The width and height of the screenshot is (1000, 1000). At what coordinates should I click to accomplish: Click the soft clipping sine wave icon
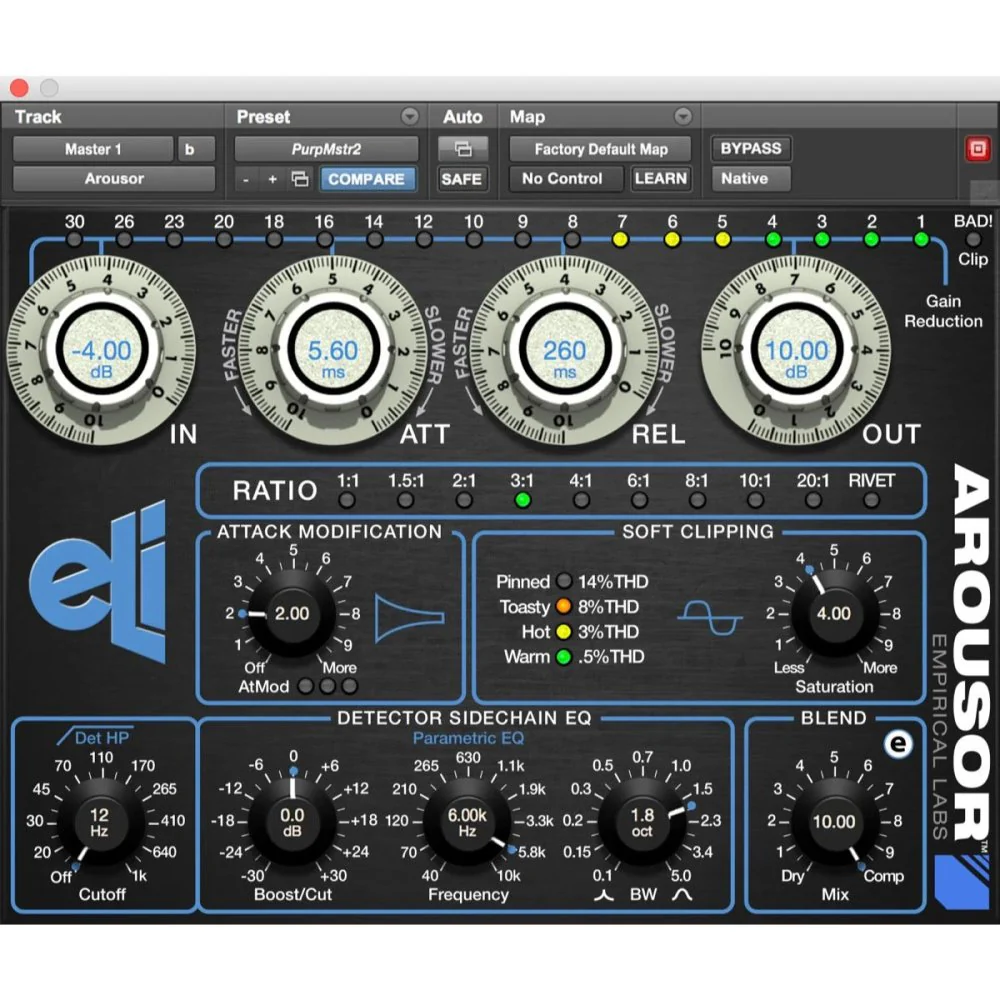709,617
